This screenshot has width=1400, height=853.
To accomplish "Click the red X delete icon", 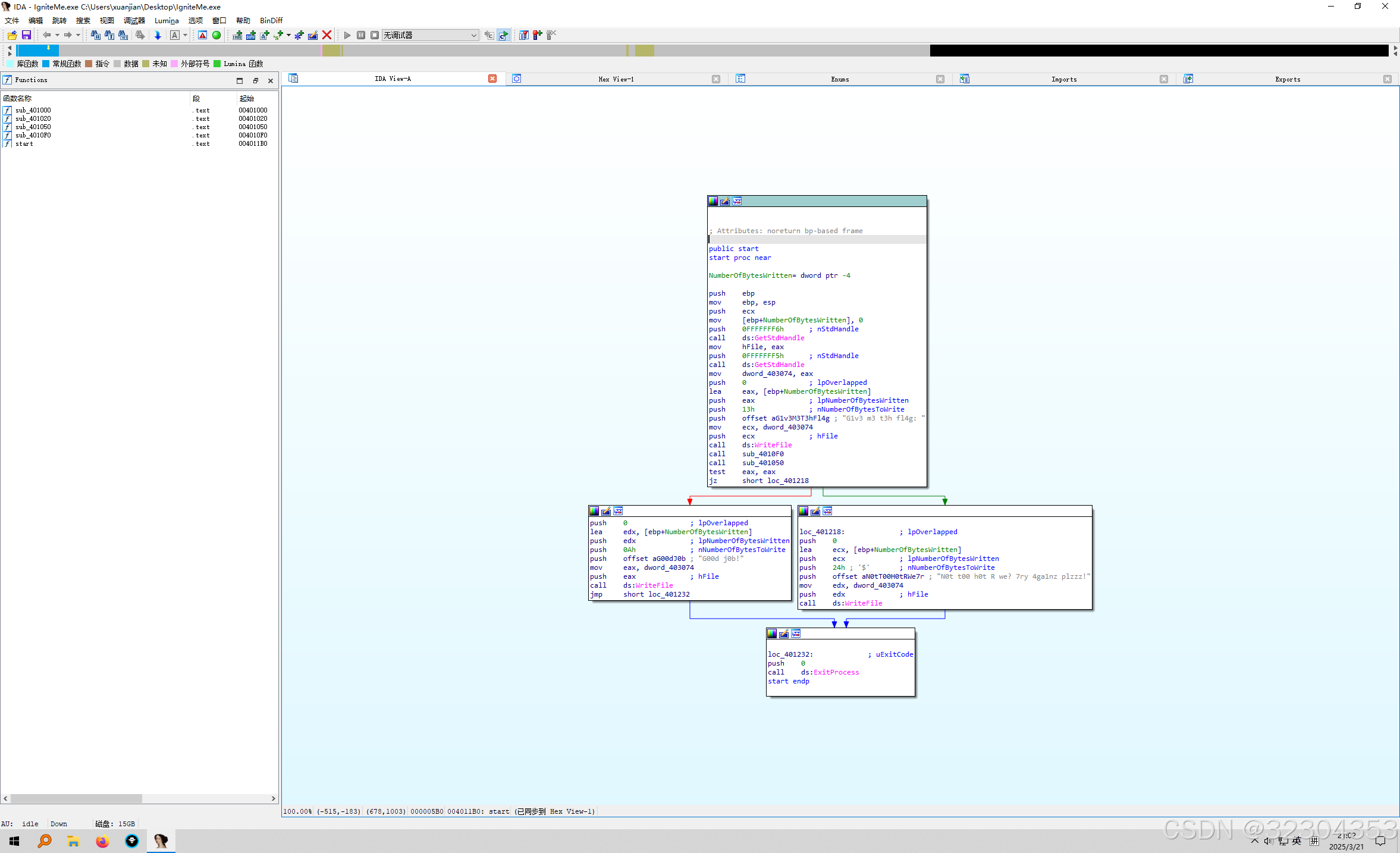I will click(327, 35).
